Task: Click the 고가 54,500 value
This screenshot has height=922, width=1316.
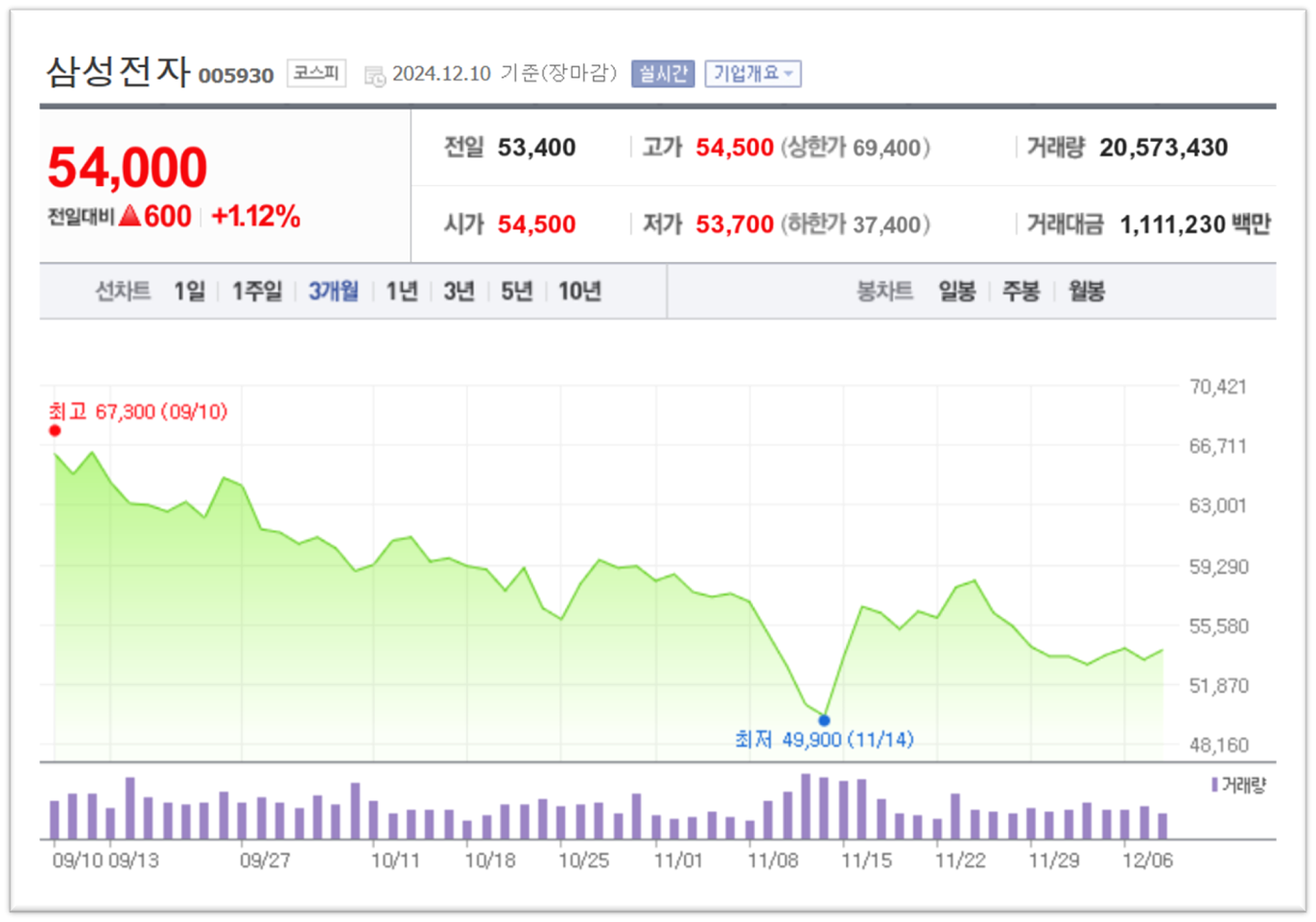Action: 735,148
